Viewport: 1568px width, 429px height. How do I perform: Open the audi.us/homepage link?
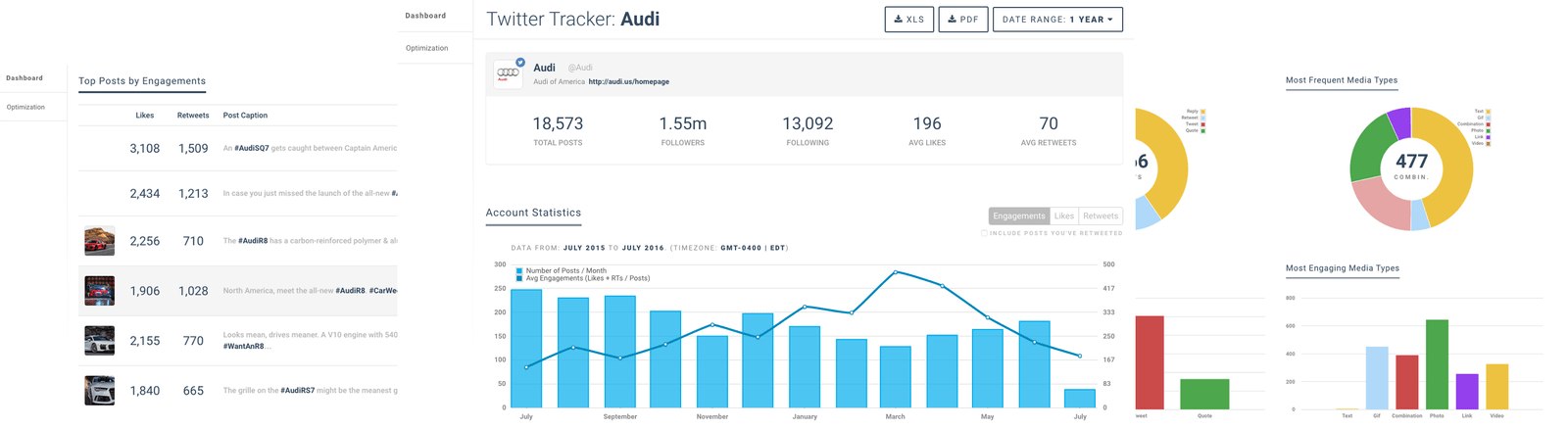click(628, 82)
